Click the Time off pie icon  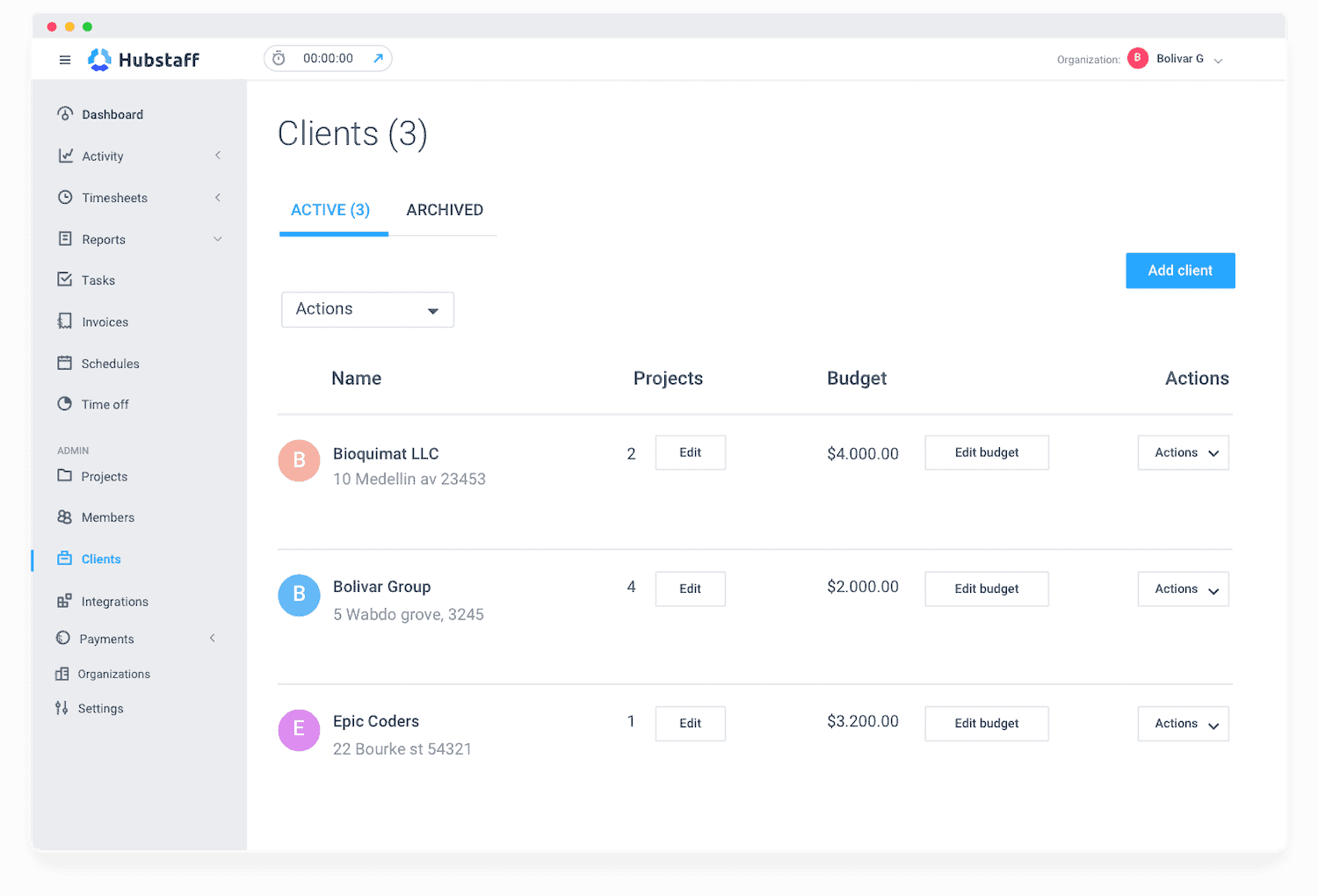(x=65, y=404)
